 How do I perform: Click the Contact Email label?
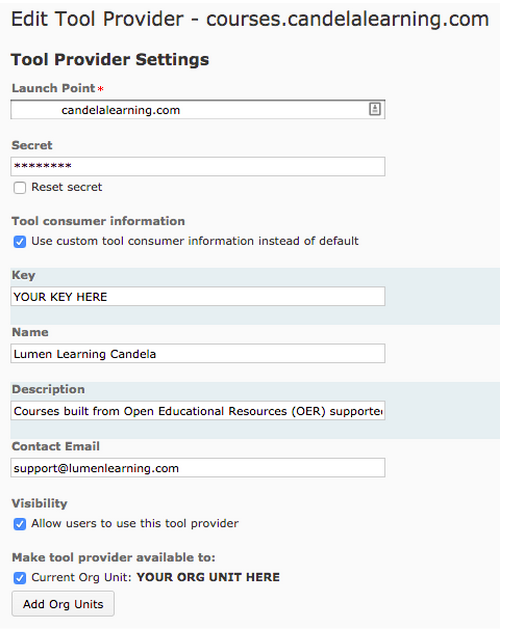click(x=55, y=446)
